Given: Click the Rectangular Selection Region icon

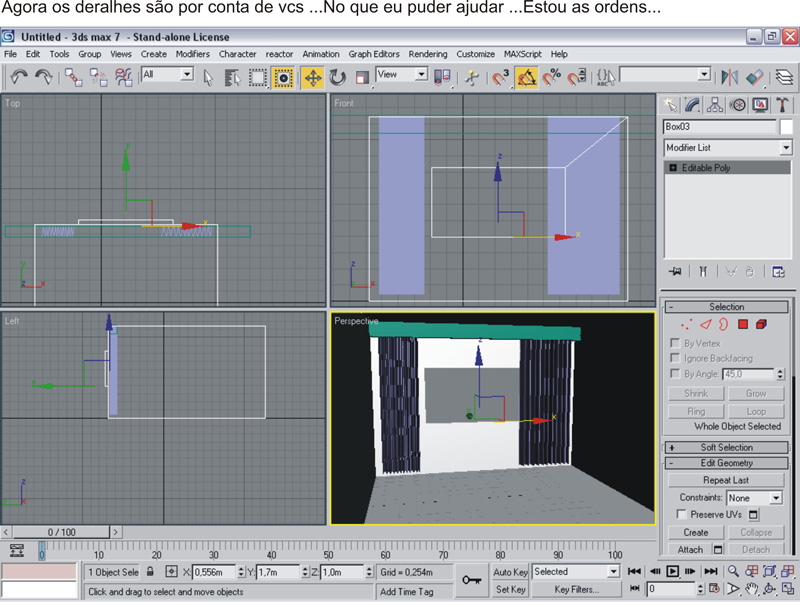Looking at the screenshot, I should click(x=258, y=78).
